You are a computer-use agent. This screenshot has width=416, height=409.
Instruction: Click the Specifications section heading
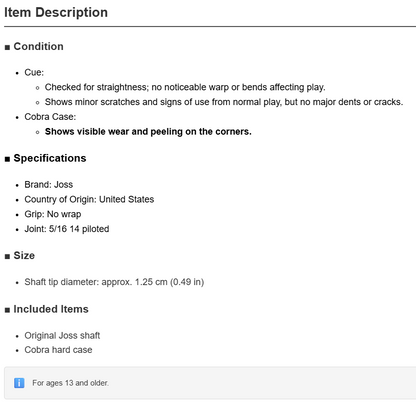tap(50, 158)
